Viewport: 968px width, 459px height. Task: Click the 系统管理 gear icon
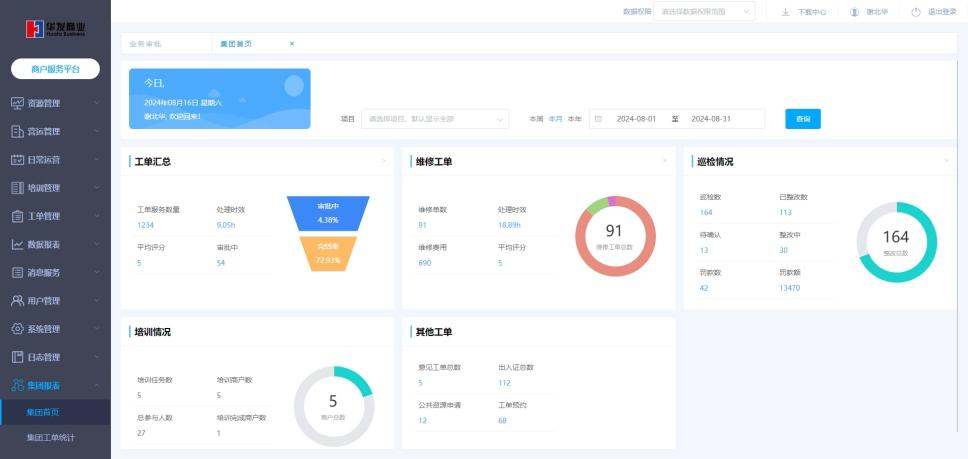coord(17,329)
